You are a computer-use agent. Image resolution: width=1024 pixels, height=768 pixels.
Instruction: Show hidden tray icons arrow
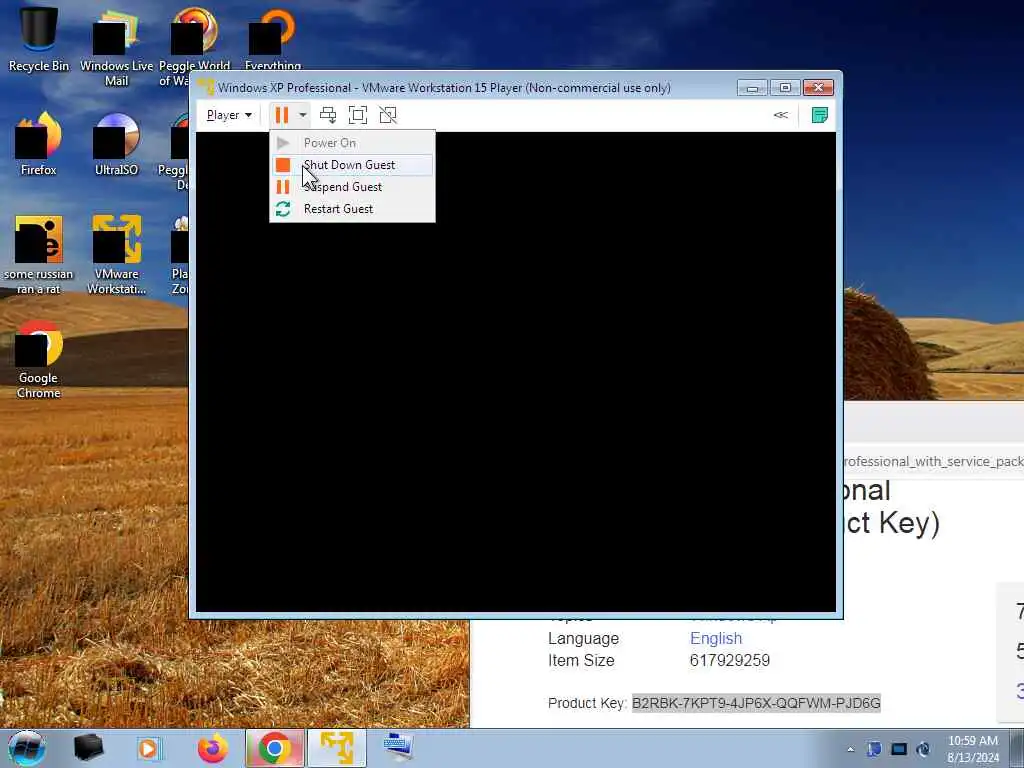tap(850, 749)
